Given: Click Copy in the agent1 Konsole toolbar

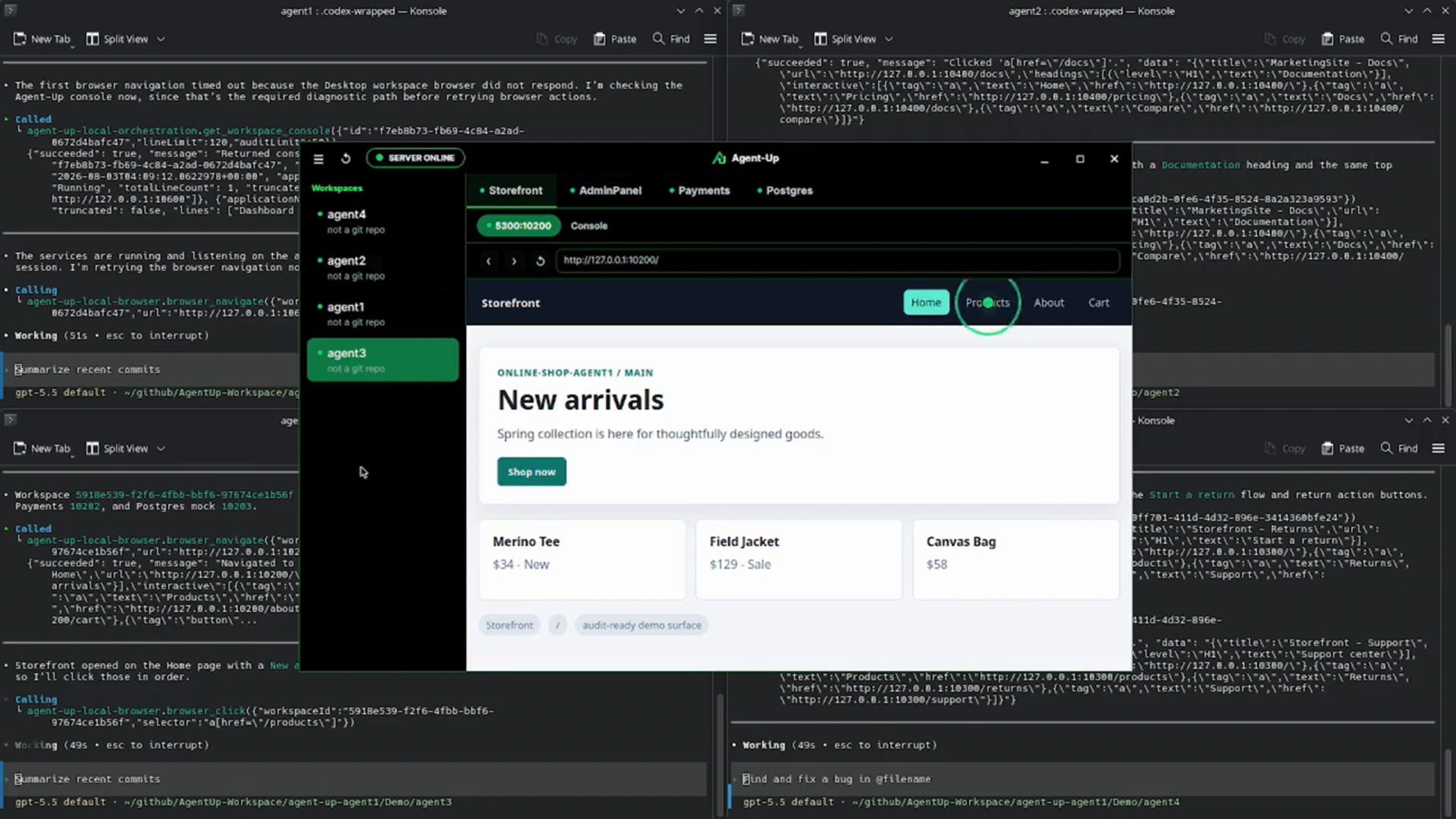Looking at the screenshot, I should tap(557, 39).
